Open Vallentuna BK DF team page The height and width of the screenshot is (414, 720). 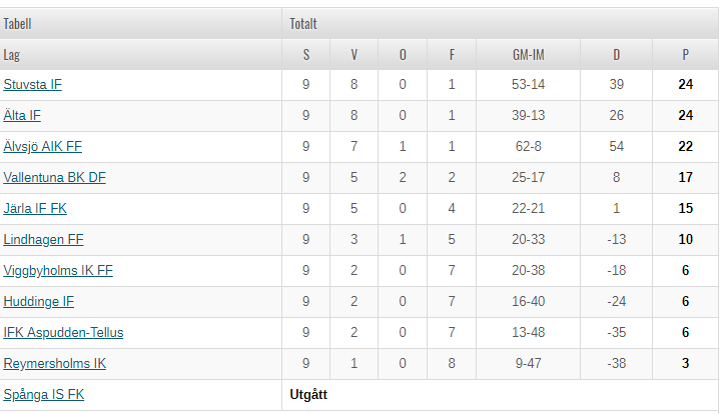point(55,177)
